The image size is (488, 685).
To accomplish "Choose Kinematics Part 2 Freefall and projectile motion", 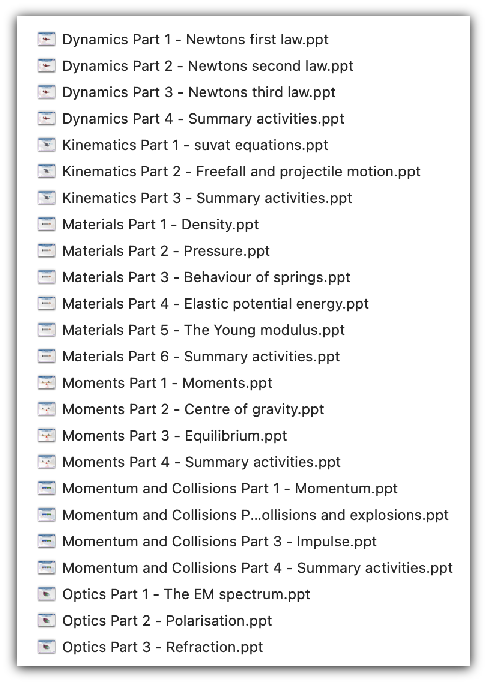I will 241,172.
